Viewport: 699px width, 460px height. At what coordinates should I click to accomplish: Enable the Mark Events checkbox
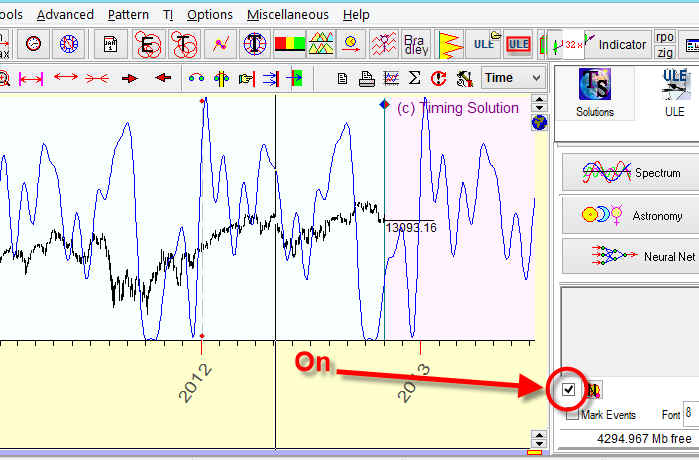pyautogui.click(x=572, y=414)
